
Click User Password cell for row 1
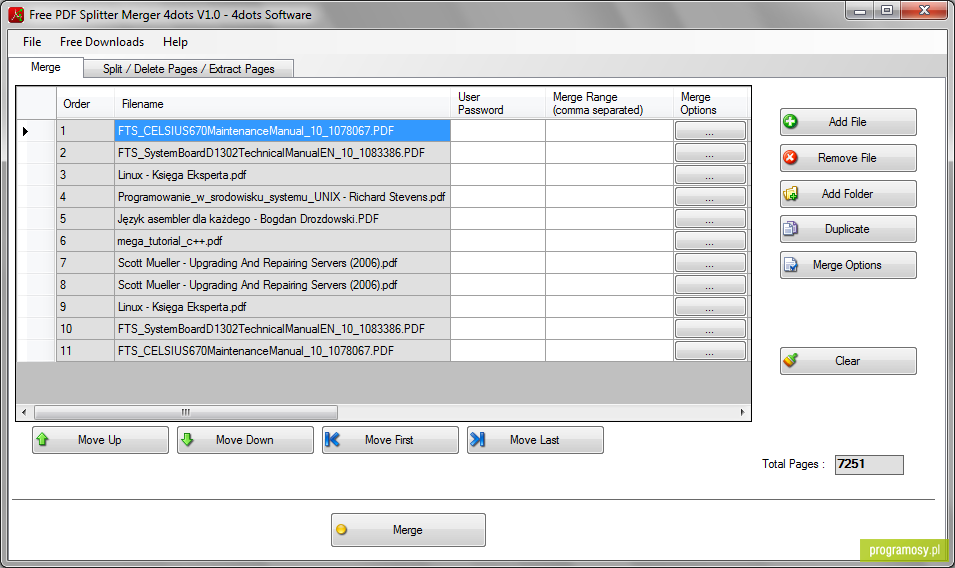coord(498,130)
